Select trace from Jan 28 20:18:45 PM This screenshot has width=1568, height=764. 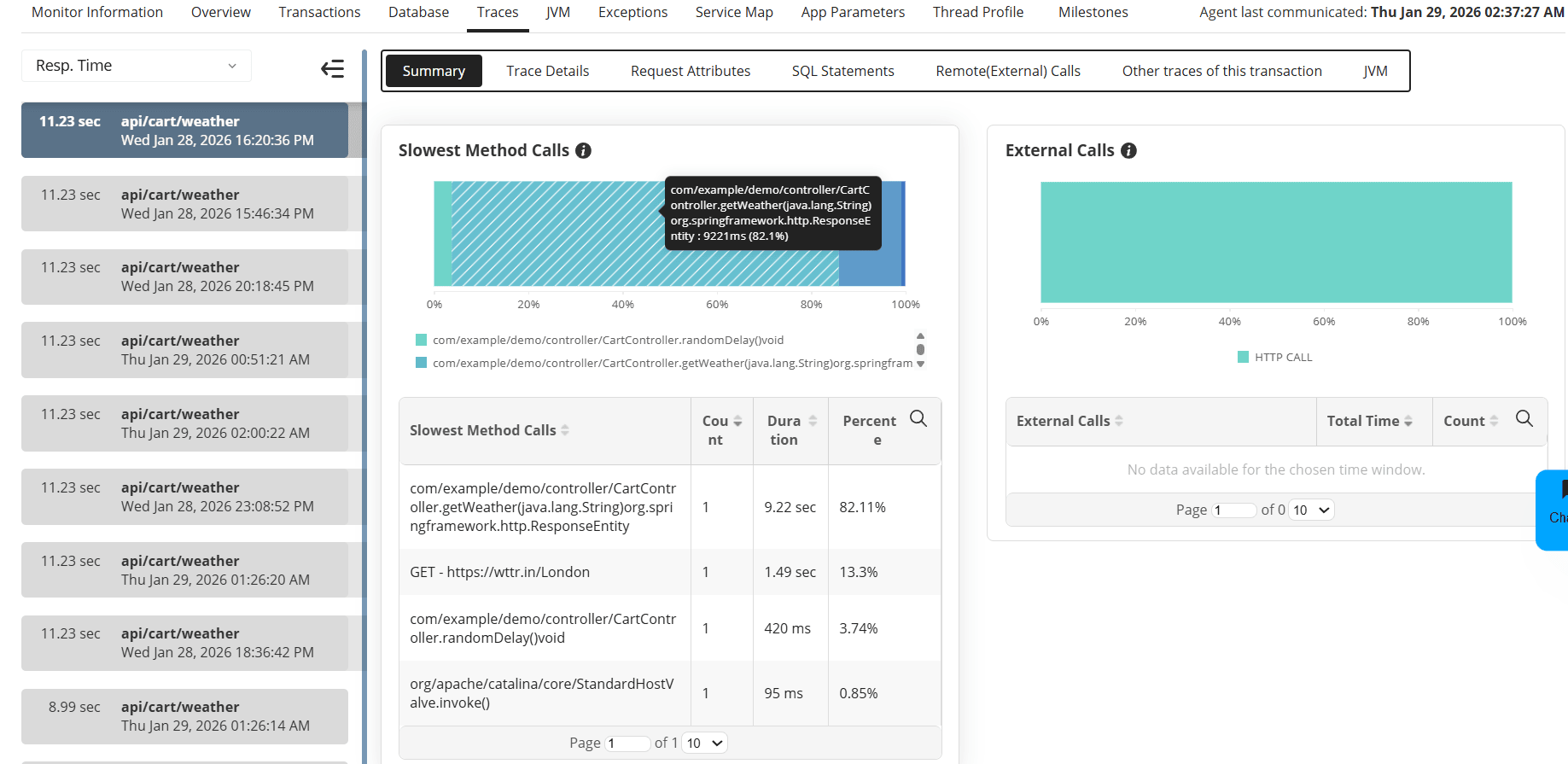click(184, 277)
